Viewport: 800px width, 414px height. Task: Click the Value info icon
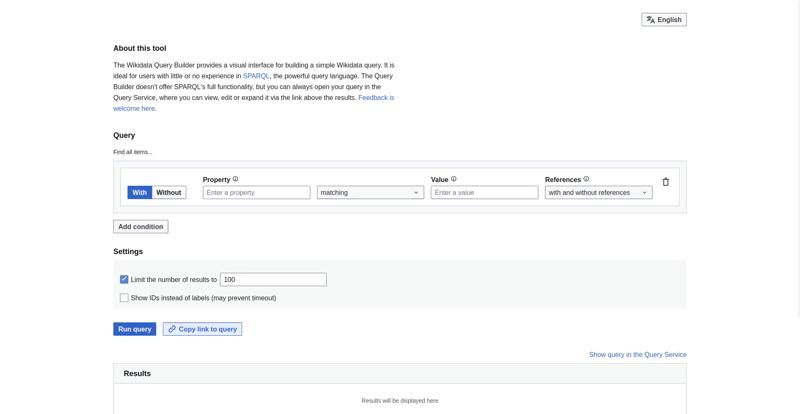(454, 179)
